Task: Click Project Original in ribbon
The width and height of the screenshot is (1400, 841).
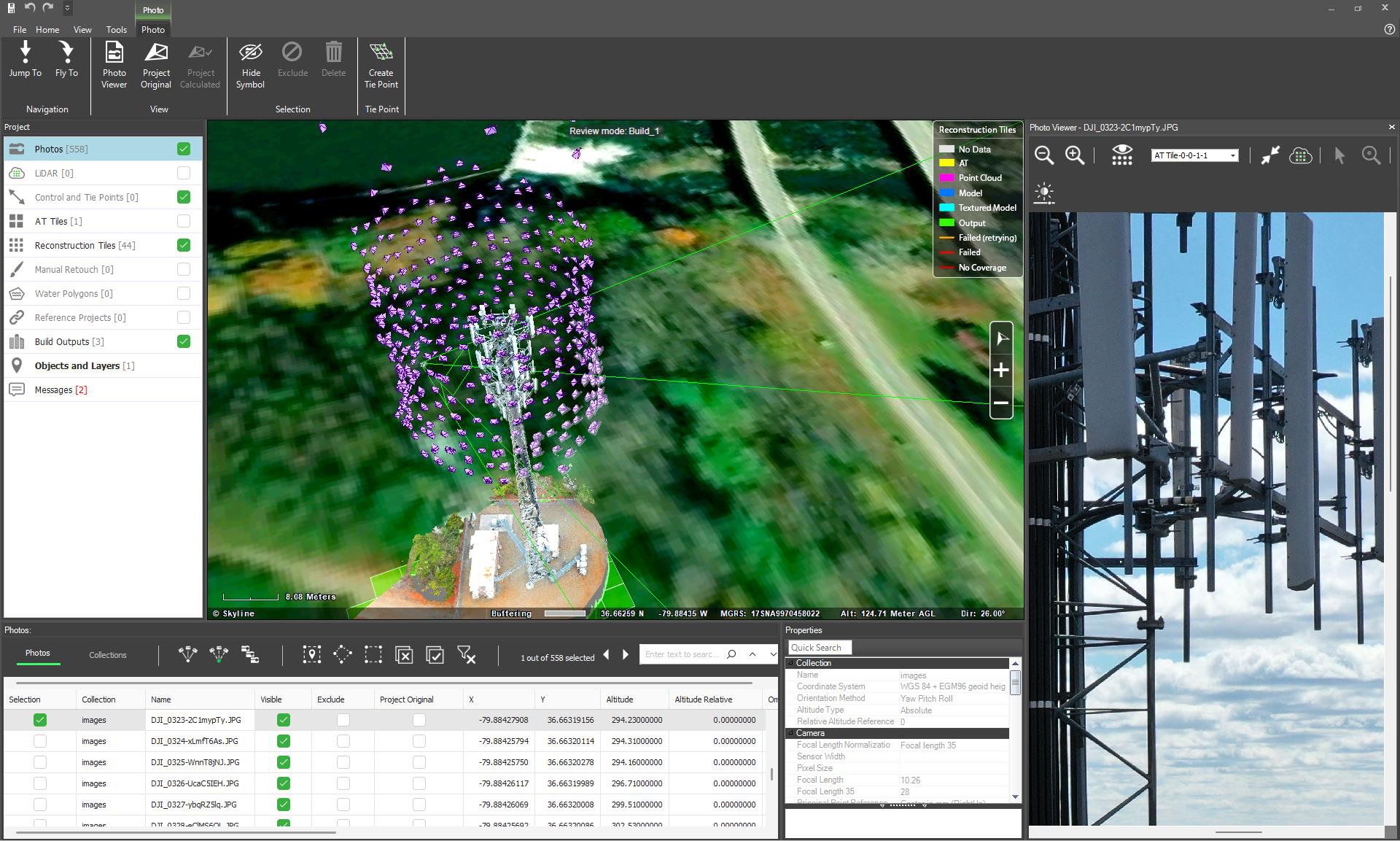Action: (x=156, y=65)
